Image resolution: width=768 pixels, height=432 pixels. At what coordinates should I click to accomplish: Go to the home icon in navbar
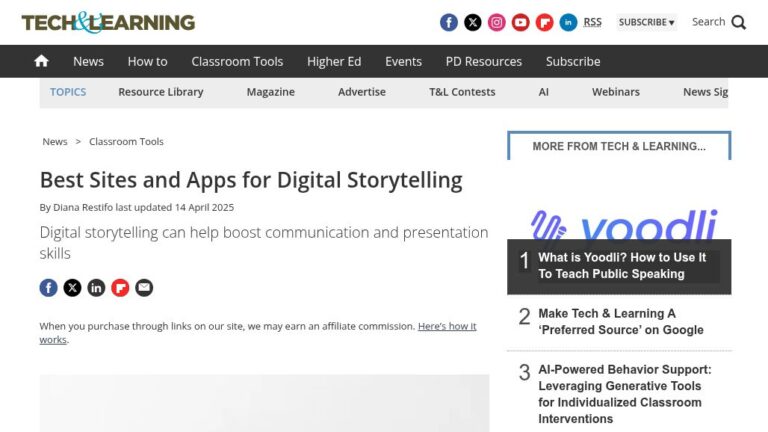(x=42, y=61)
